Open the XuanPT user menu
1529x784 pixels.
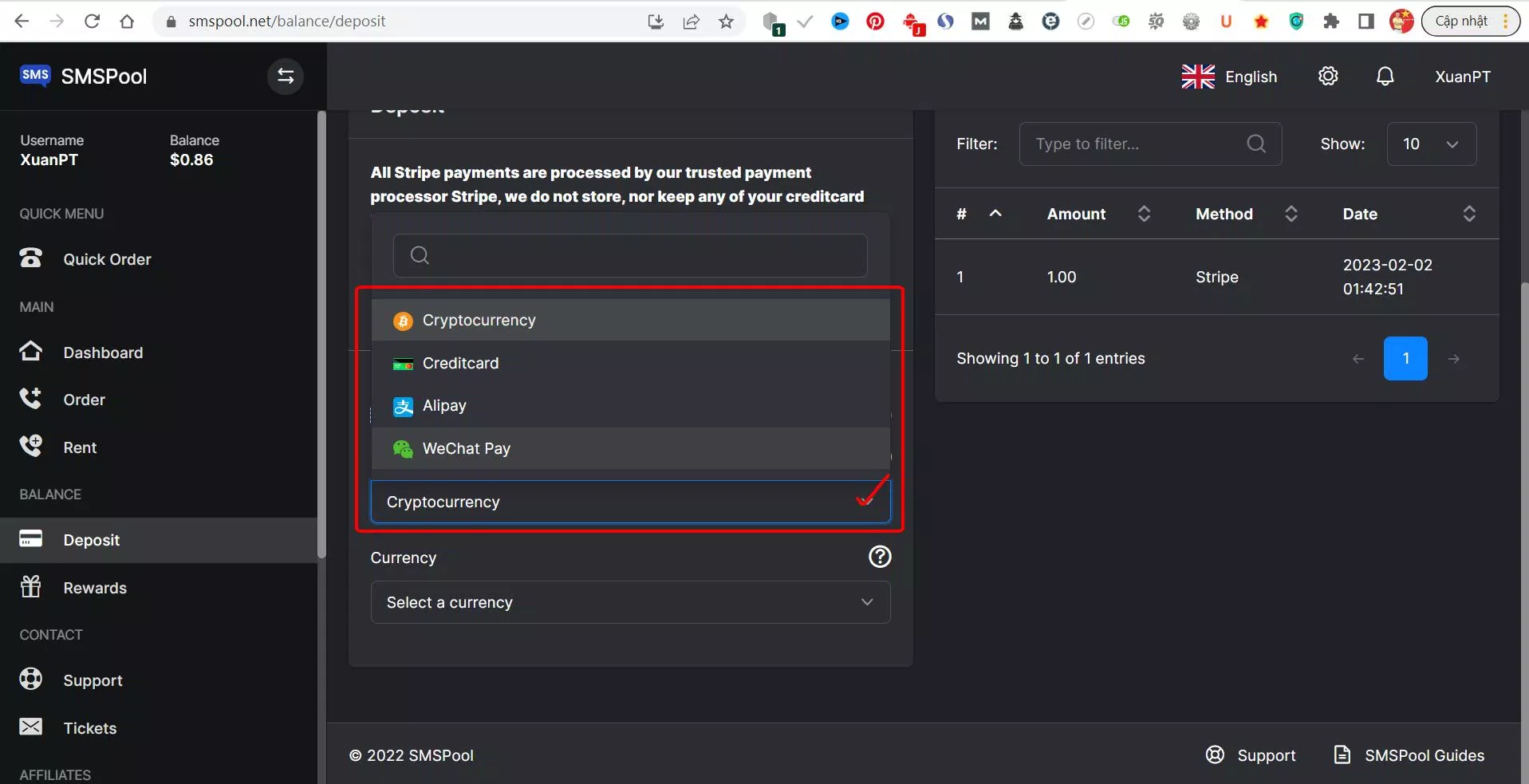[x=1463, y=77]
